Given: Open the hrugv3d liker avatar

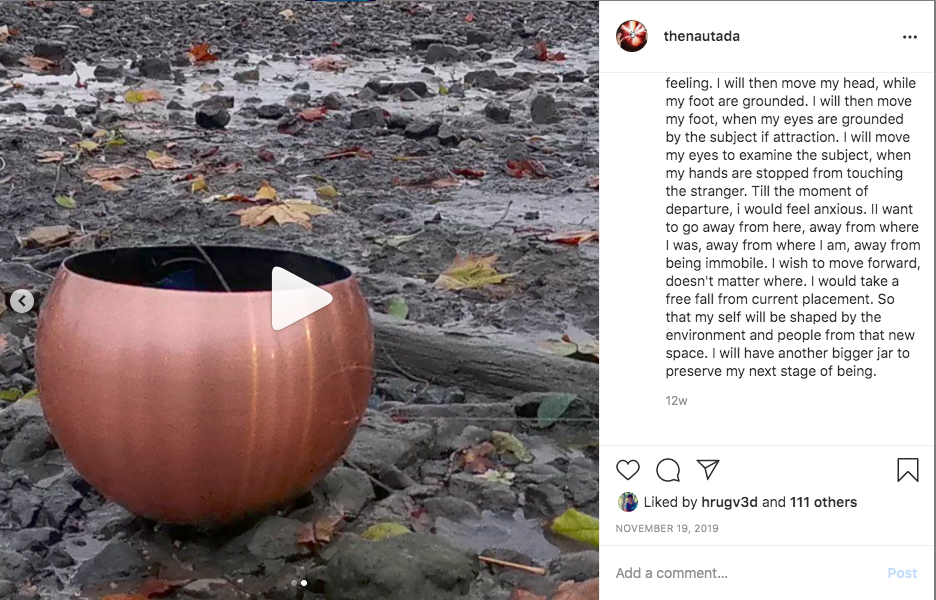Looking at the screenshot, I should pos(627,502).
